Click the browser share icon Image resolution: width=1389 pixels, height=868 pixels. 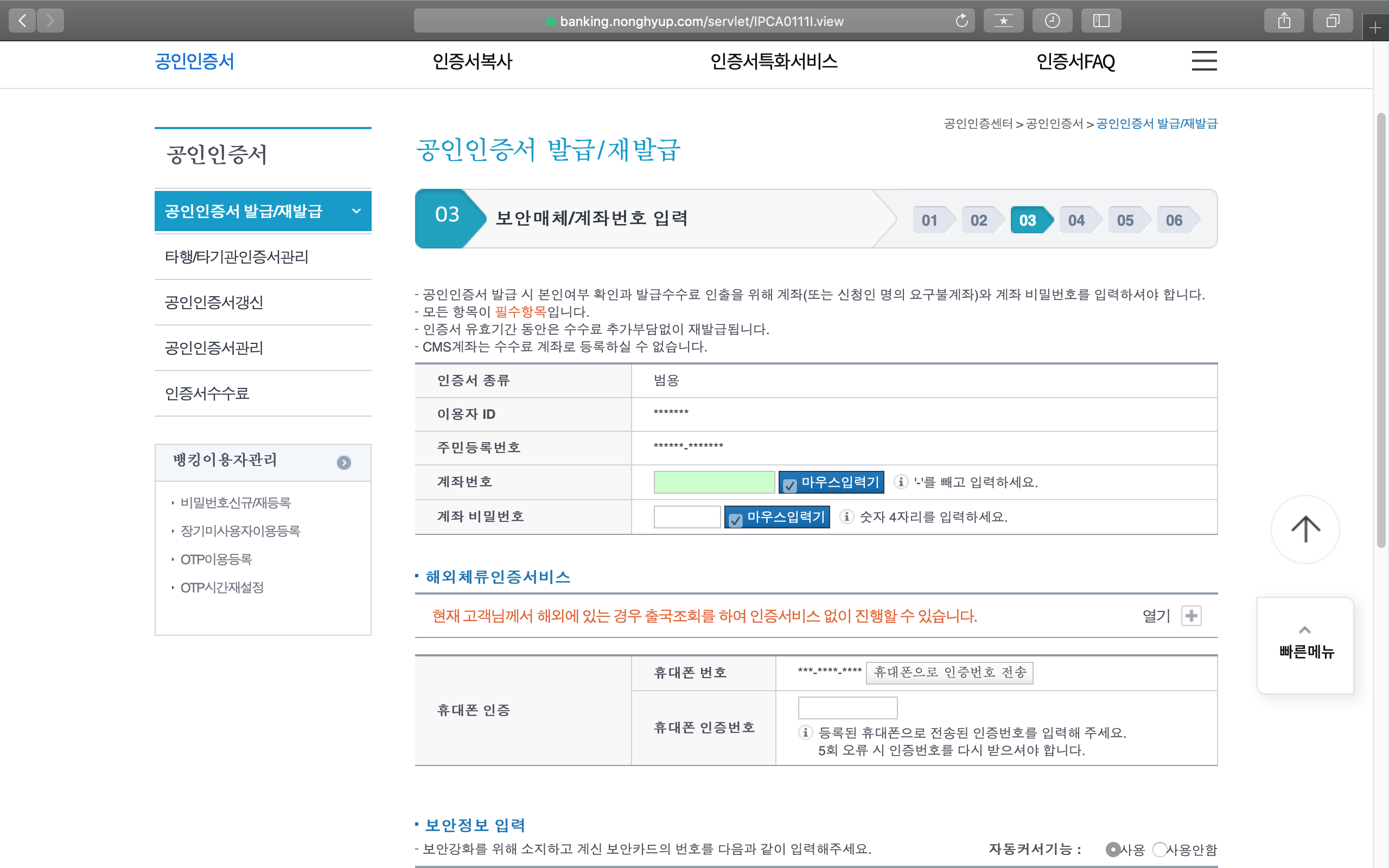point(1283,21)
